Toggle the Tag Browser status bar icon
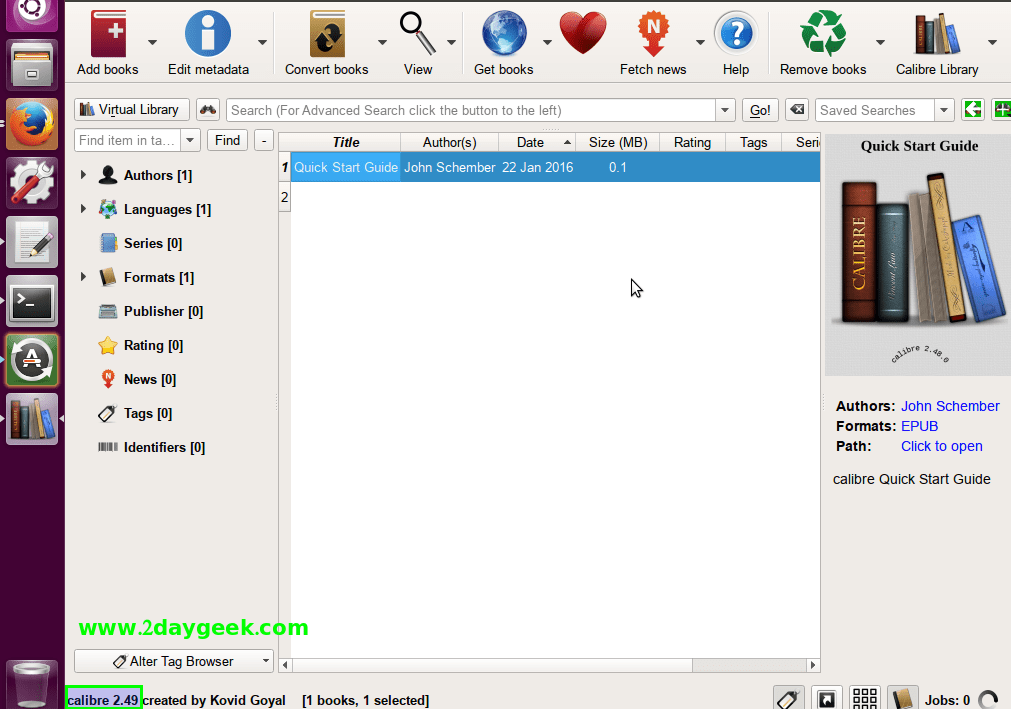The height and width of the screenshot is (709, 1011). coord(789,699)
